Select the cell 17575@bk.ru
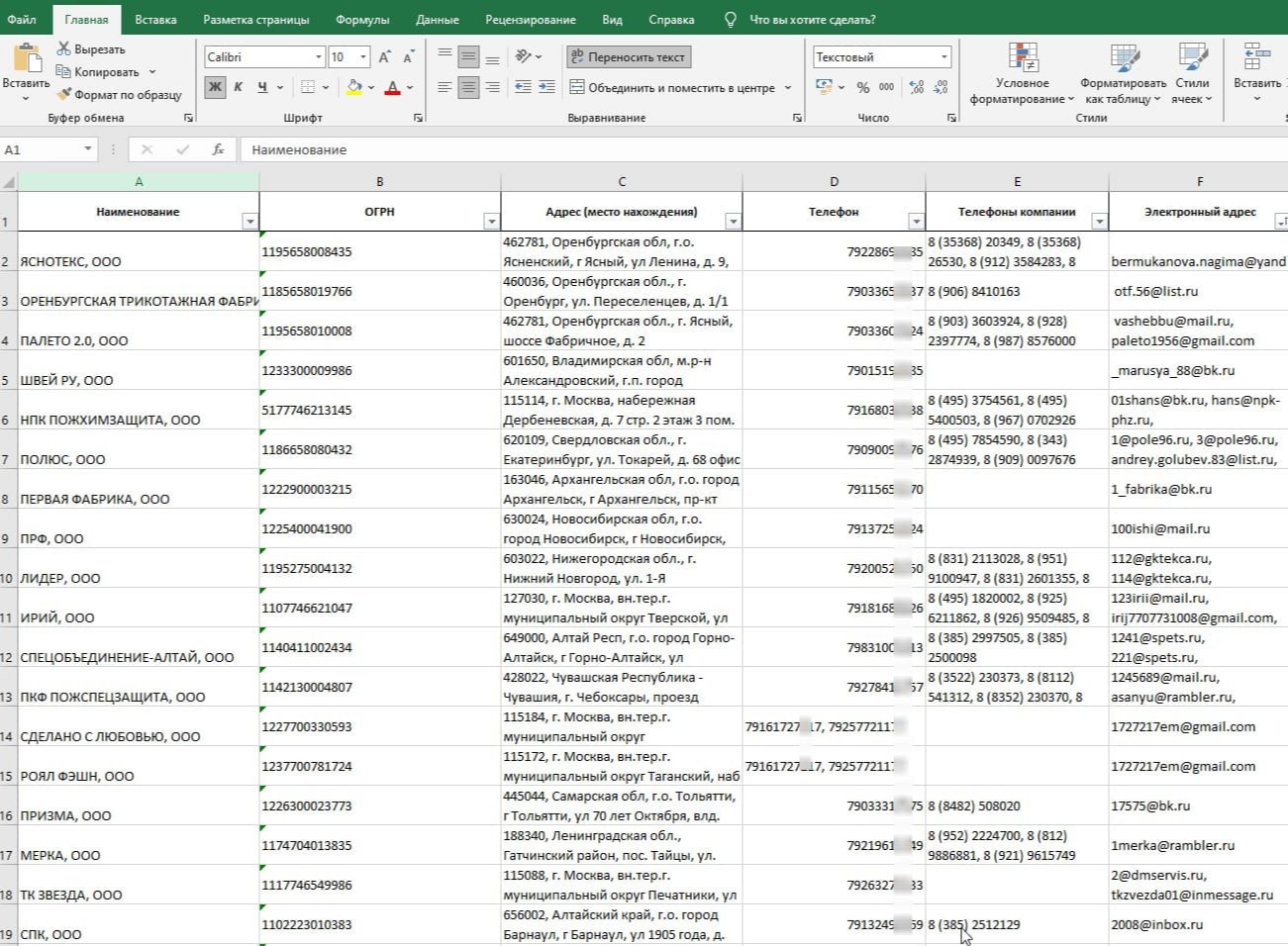The image size is (1288, 946). pos(1198,805)
